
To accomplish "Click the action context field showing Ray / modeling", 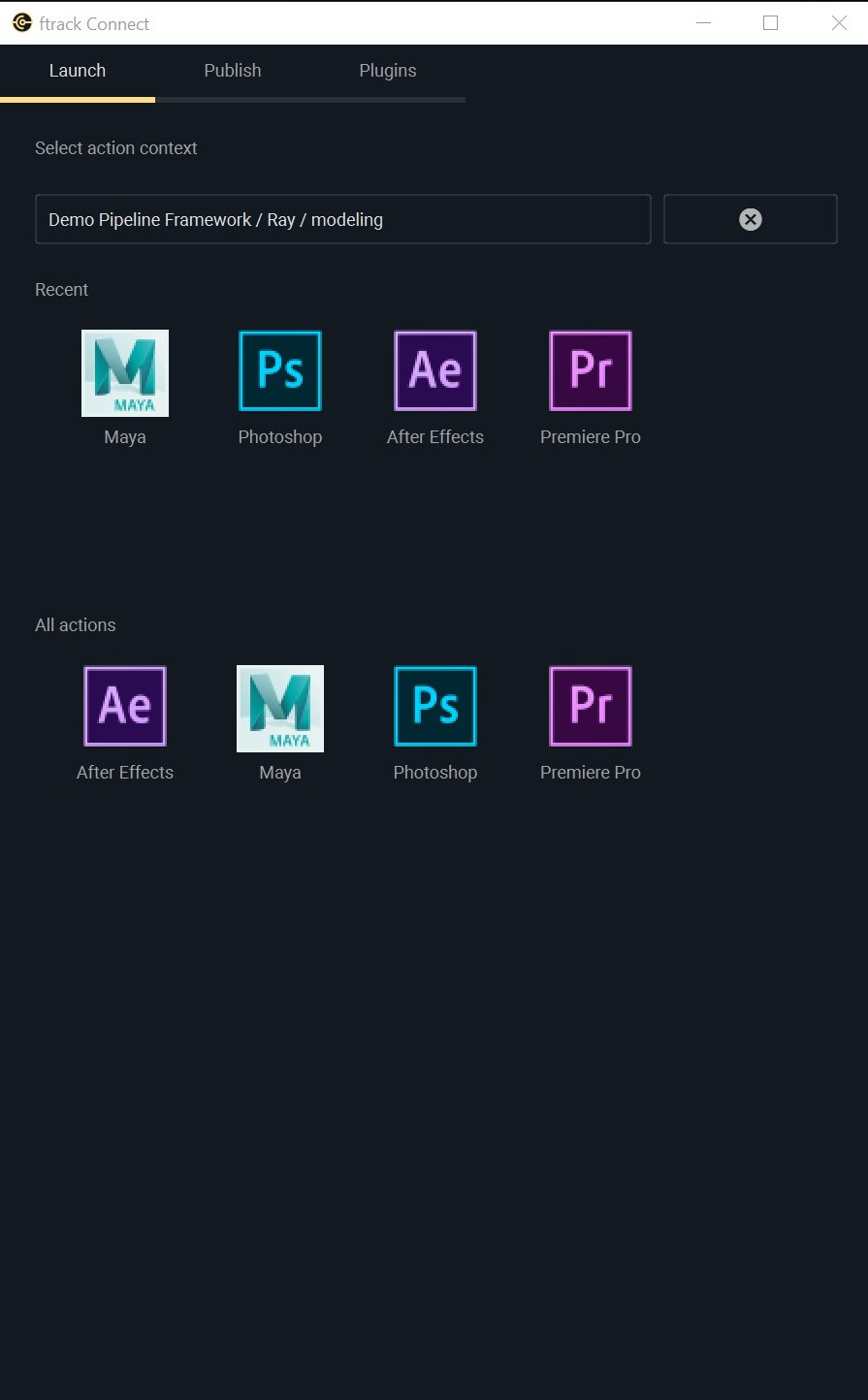I will click(342, 220).
